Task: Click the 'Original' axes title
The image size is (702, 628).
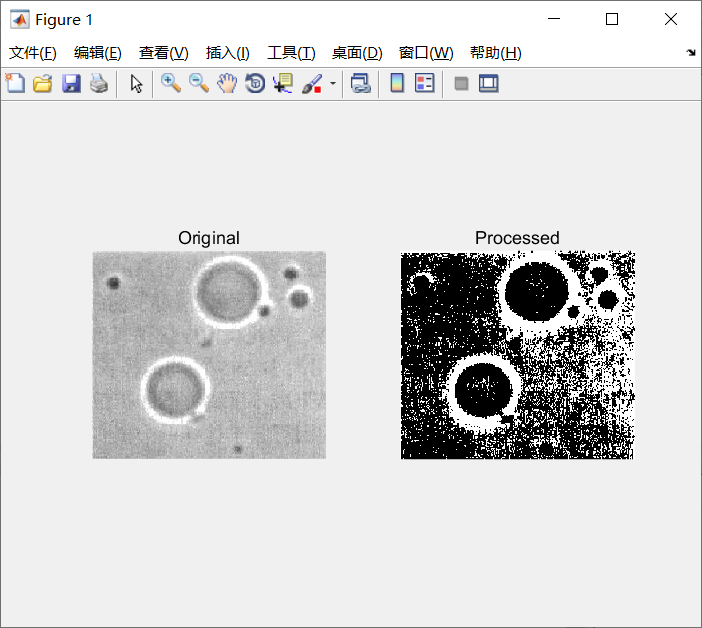Action: (x=209, y=238)
